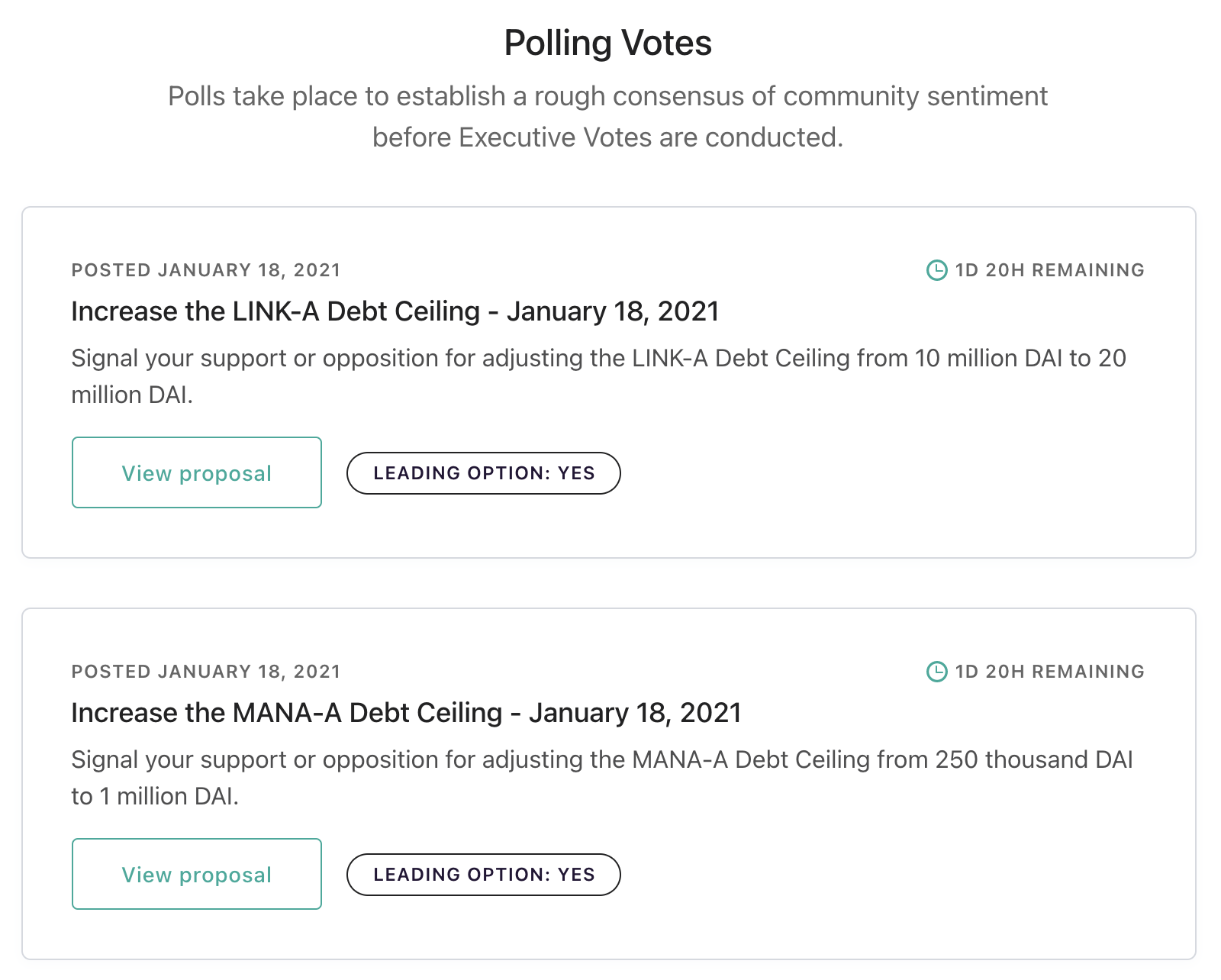Screen dimensions: 1221x980
Task: Click "20 million DAI" in the LINK-A description
Action: pyautogui.click(x=1108, y=360)
